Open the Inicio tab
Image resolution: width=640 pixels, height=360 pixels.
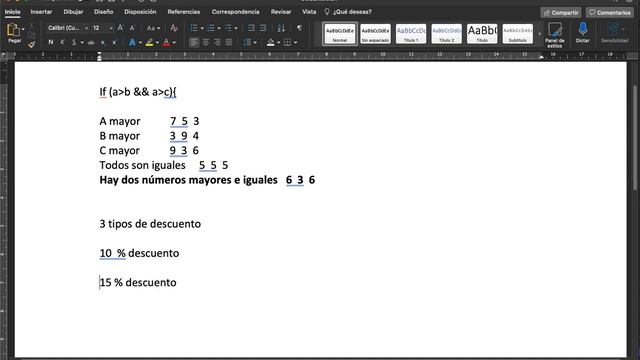point(13,12)
